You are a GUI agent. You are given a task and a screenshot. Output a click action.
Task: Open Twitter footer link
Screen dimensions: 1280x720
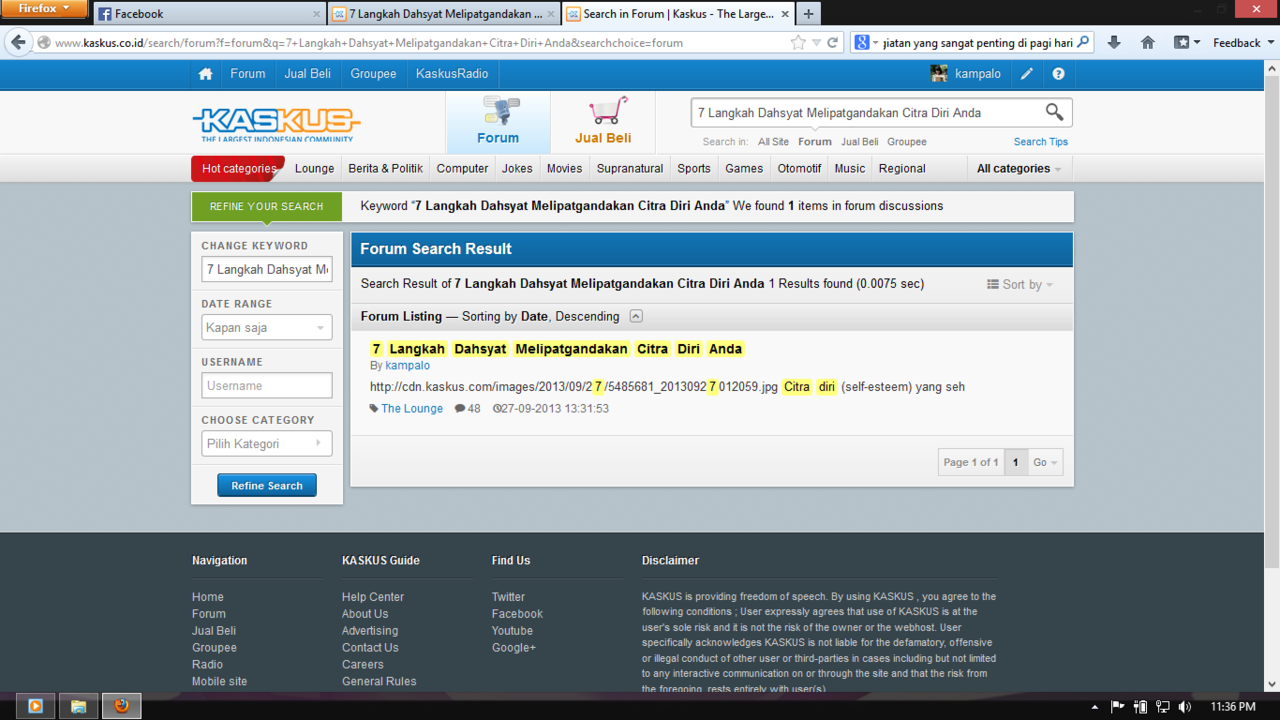(508, 597)
